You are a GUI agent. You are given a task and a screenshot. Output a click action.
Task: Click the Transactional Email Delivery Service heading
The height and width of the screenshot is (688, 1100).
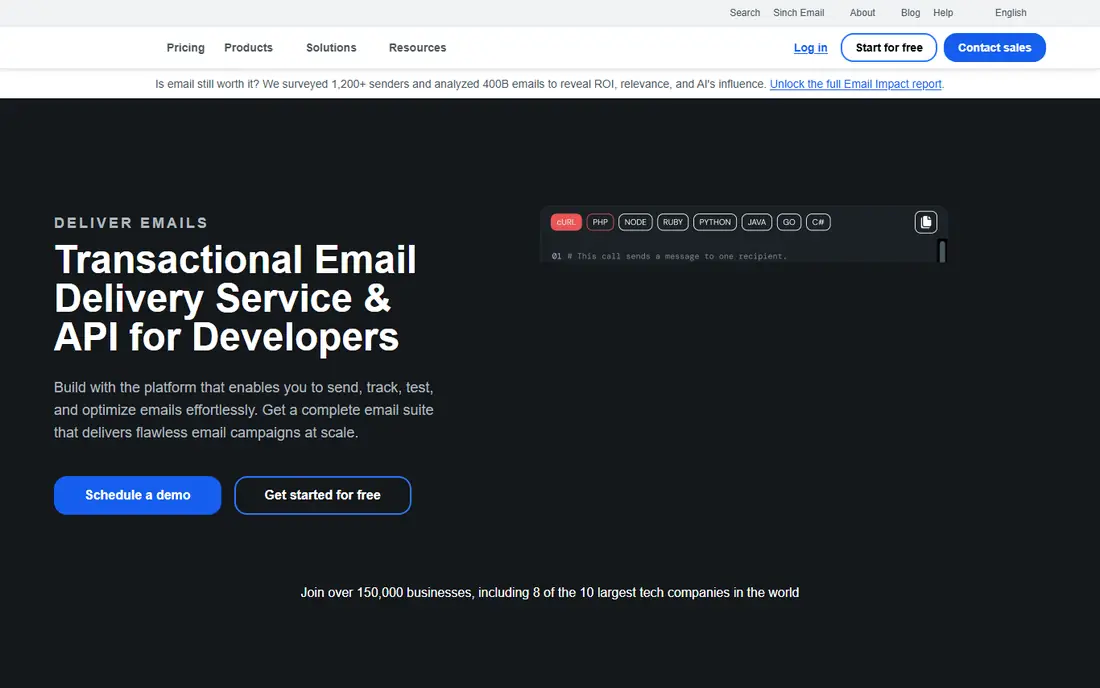(x=235, y=298)
